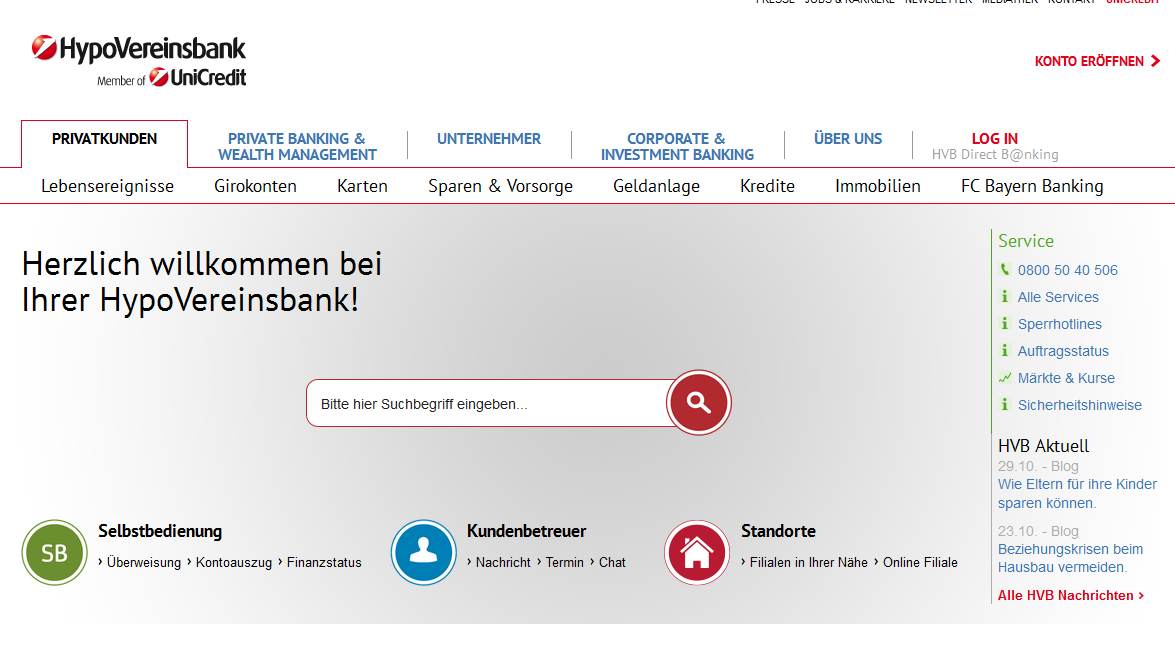Image resolution: width=1175 pixels, height=663 pixels.
Task: Open the Online Filiale link
Action: 920,563
